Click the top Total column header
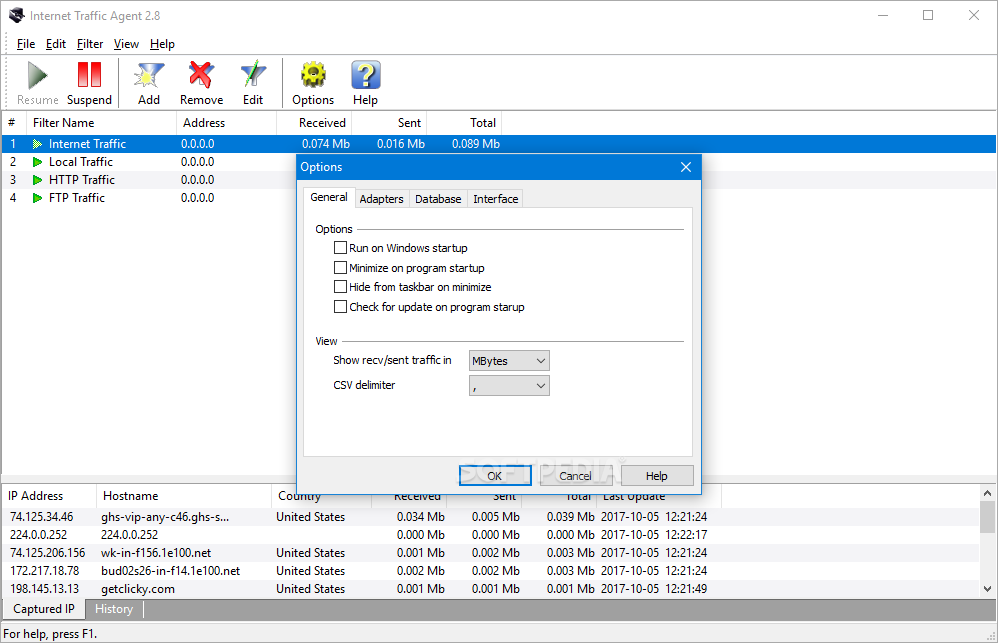This screenshot has width=998, height=643. point(463,123)
